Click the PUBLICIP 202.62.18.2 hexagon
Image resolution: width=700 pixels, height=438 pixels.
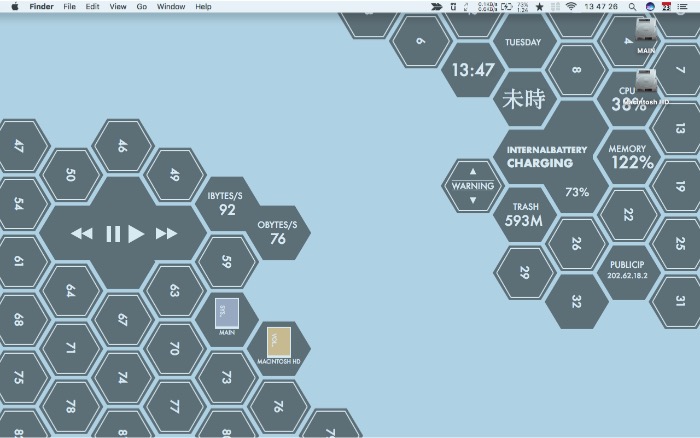click(x=628, y=272)
